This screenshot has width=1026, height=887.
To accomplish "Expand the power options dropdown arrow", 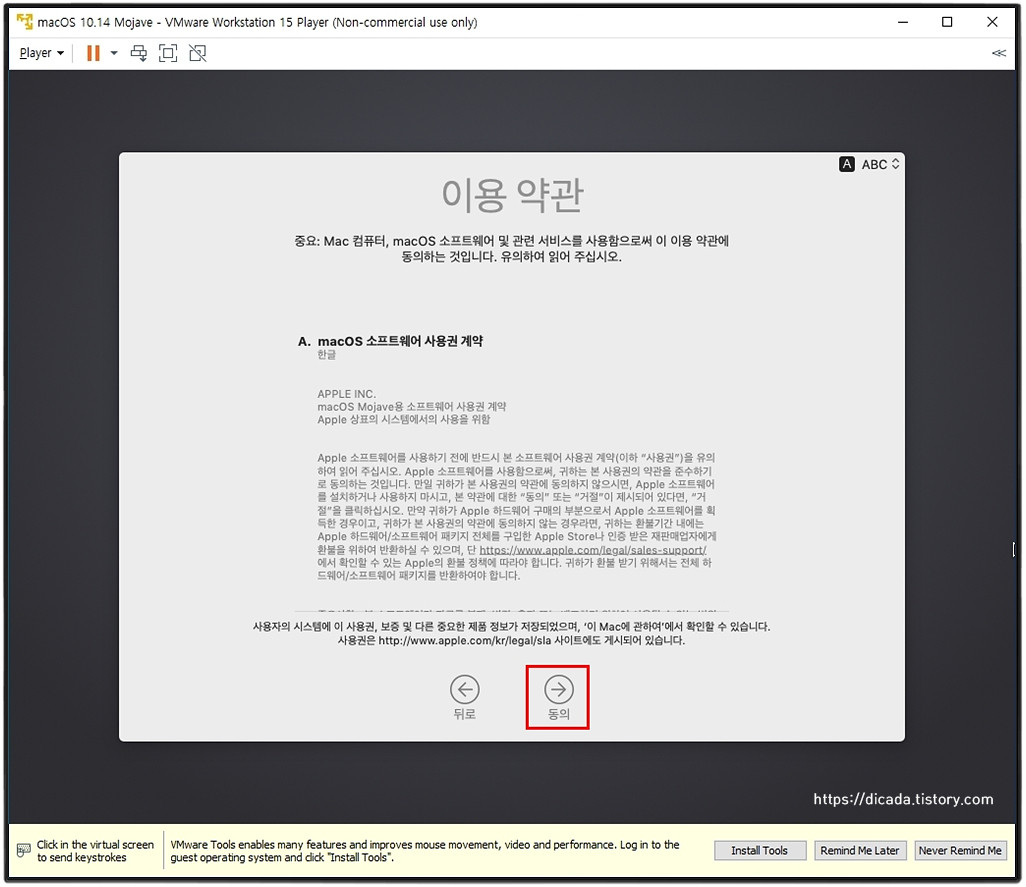I will pos(114,53).
